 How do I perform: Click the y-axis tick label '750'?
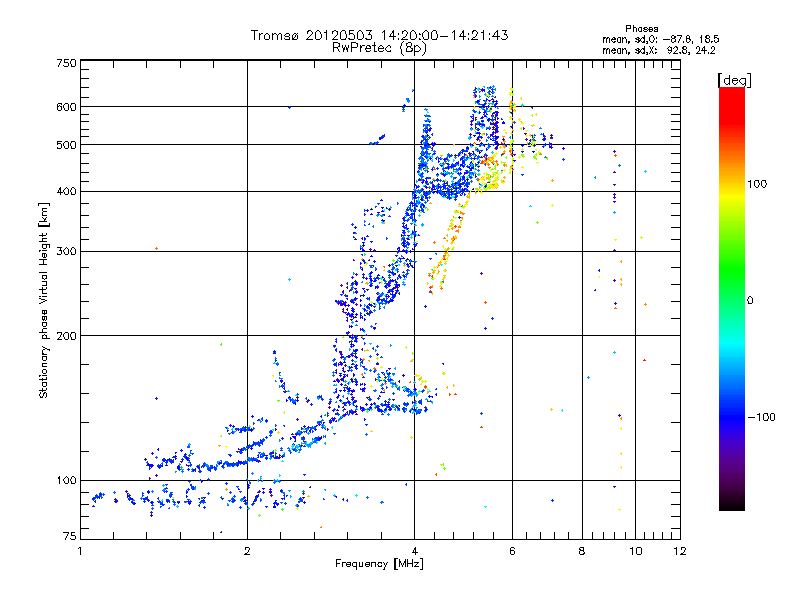coord(66,63)
